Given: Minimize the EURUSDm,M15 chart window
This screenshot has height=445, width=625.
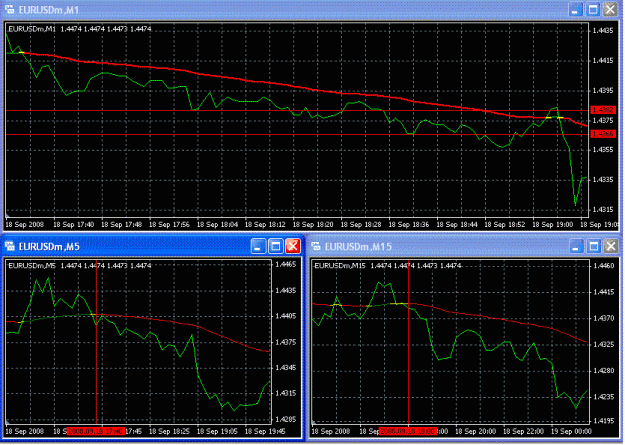Looking at the screenshot, I should pyautogui.click(x=576, y=246).
